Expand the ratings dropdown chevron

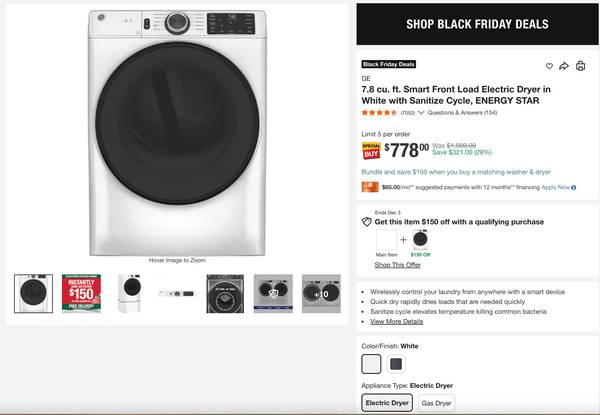(421, 113)
